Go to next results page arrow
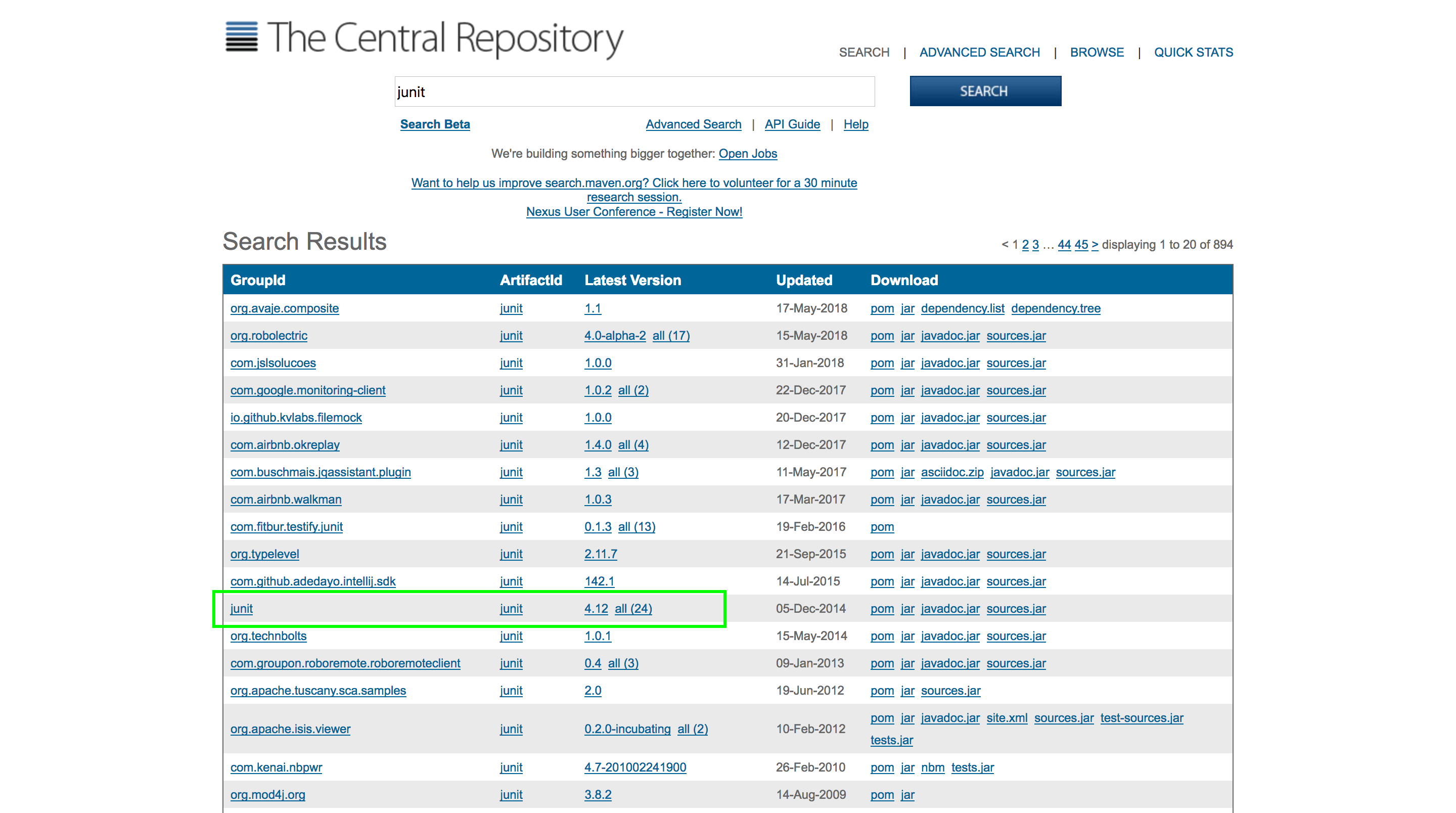Viewport: 1456px width, 813px height. pyautogui.click(x=1094, y=245)
